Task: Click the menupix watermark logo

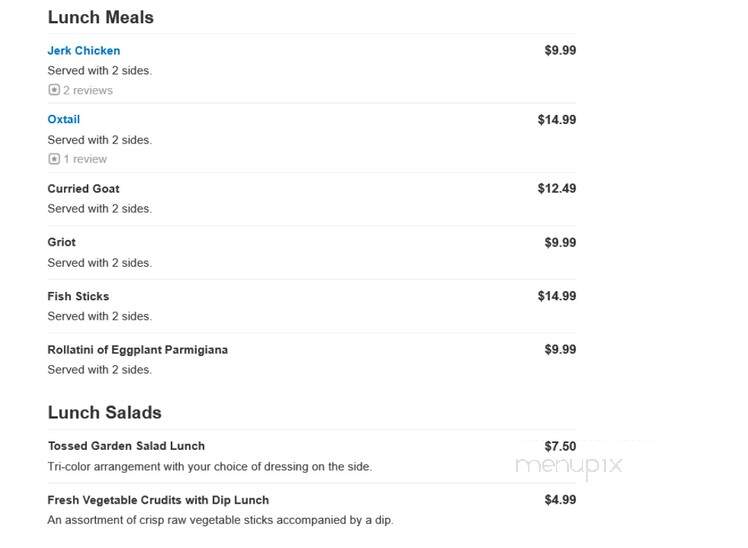Action: click(569, 465)
